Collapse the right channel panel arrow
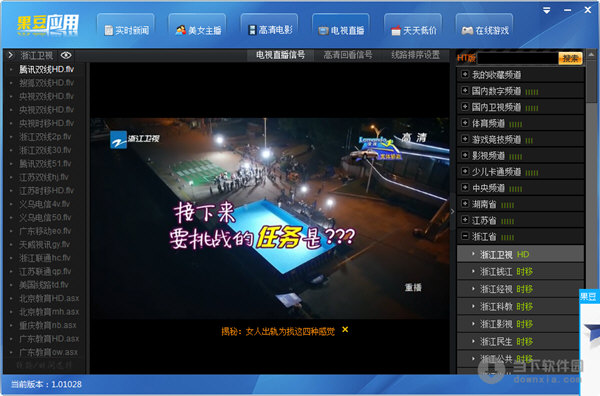This screenshot has height=396, width=600. tap(452, 211)
